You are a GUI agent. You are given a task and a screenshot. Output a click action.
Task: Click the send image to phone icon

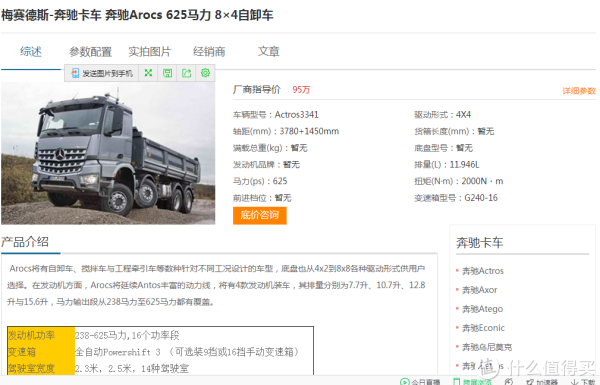75,73
